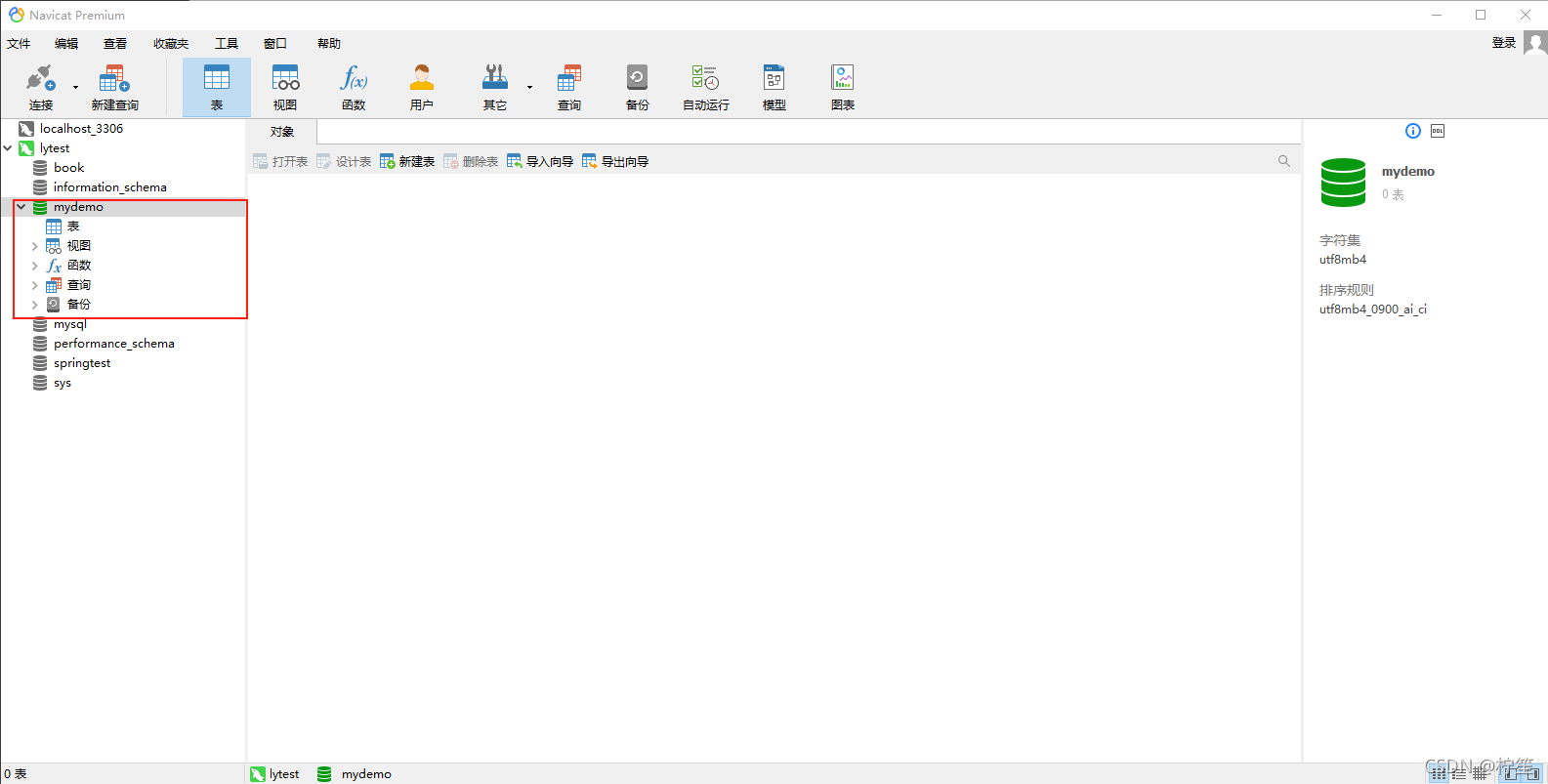Click the 设计表 button

pos(344,161)
